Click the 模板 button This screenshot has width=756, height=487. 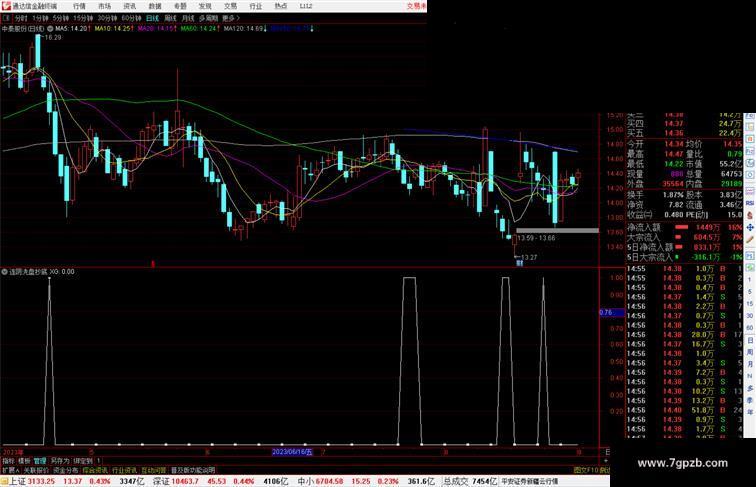click(x=24, y=461)
